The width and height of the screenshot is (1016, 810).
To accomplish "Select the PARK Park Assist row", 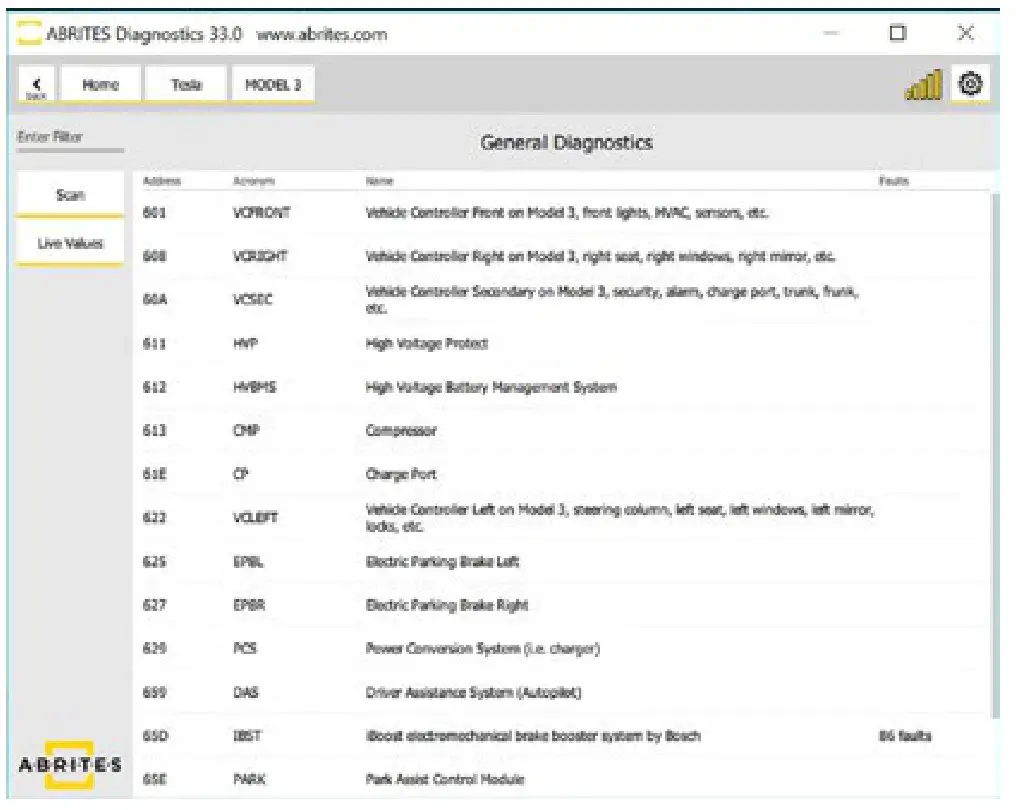I will tap(561, 779).
